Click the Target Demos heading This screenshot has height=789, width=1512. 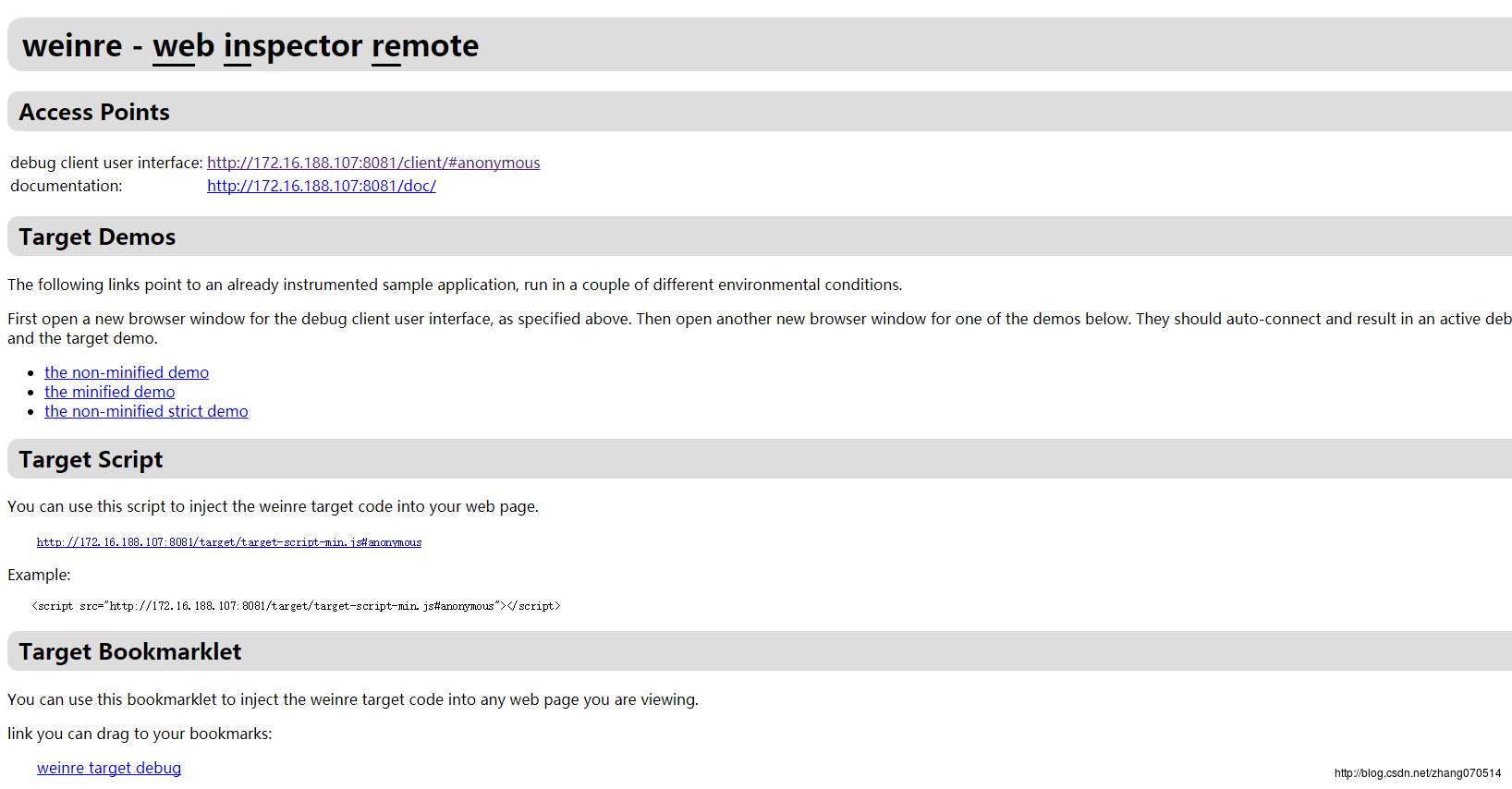click(x=97, y=237)
